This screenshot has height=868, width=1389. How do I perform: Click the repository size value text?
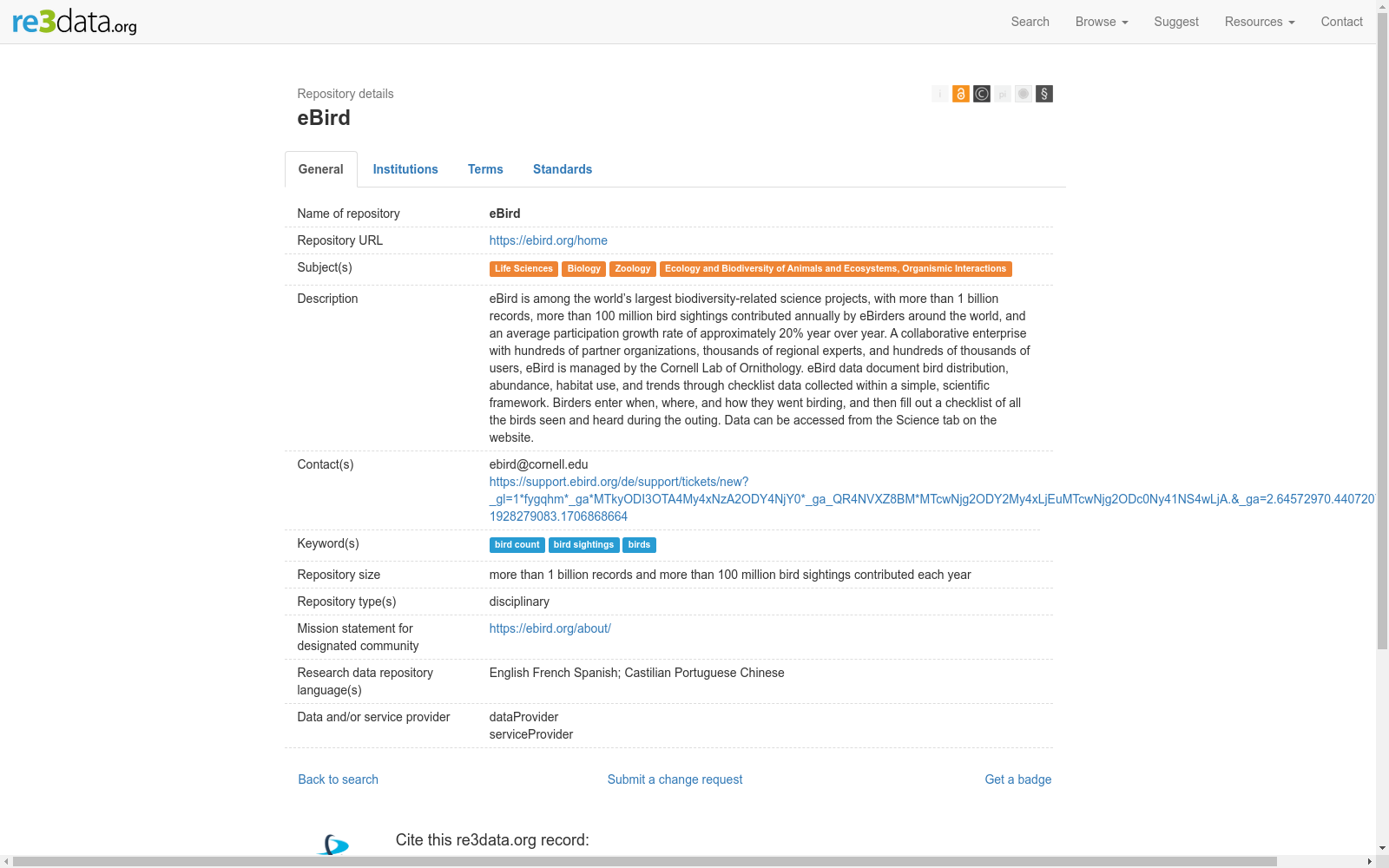[x=730, y=575]
